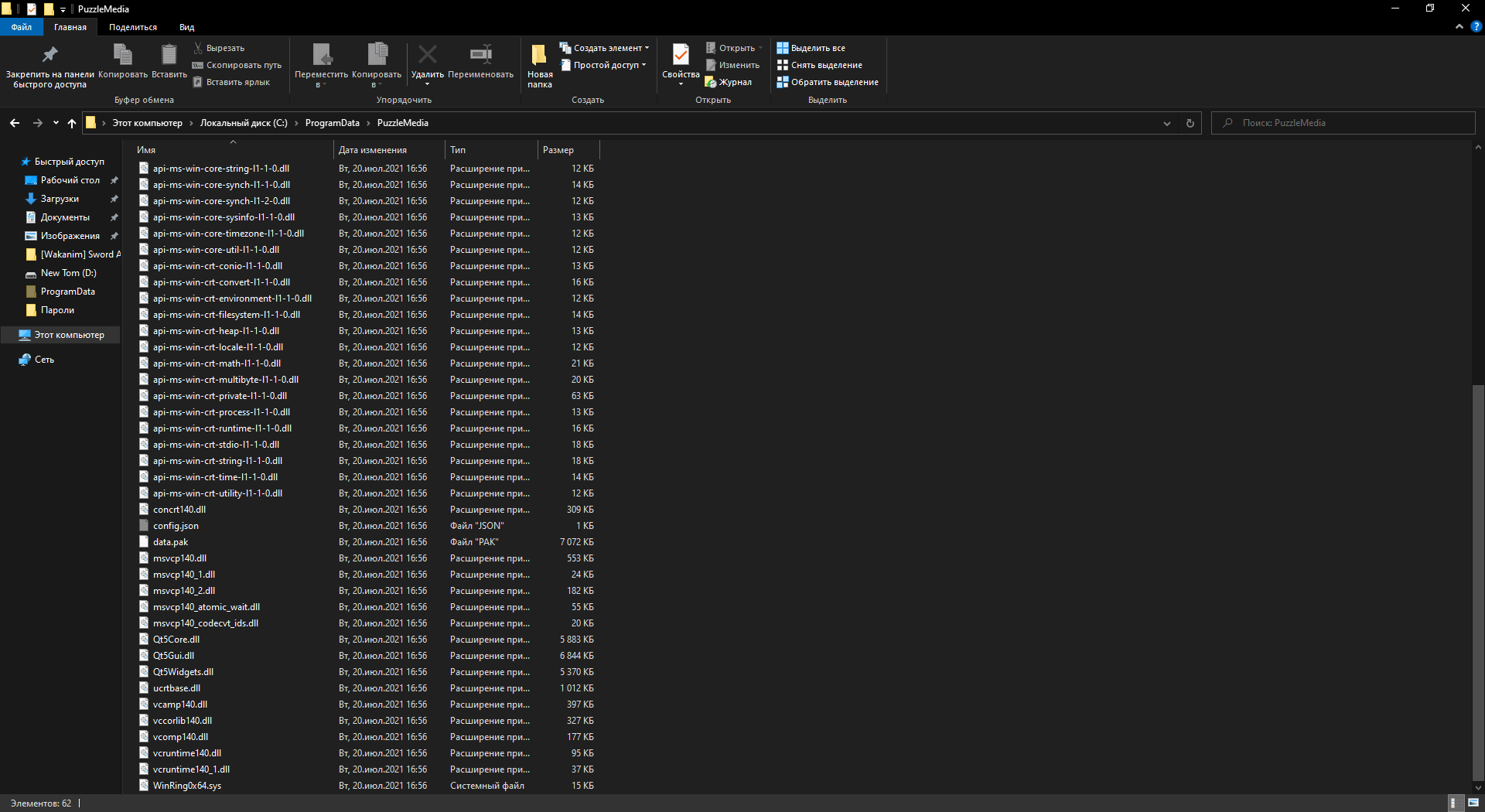
Task: Open the Open (Открыть) dropdown button
Action: coord(733,48)
